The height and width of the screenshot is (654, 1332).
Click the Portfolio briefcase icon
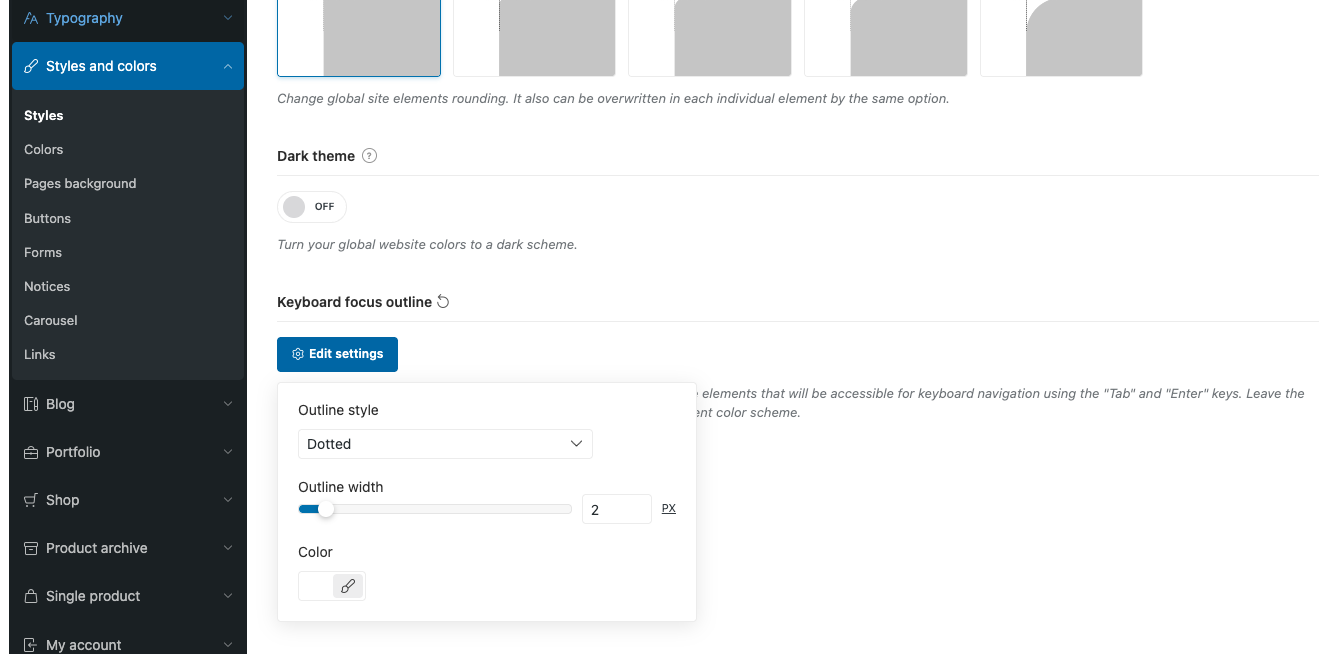pos(31,452)
